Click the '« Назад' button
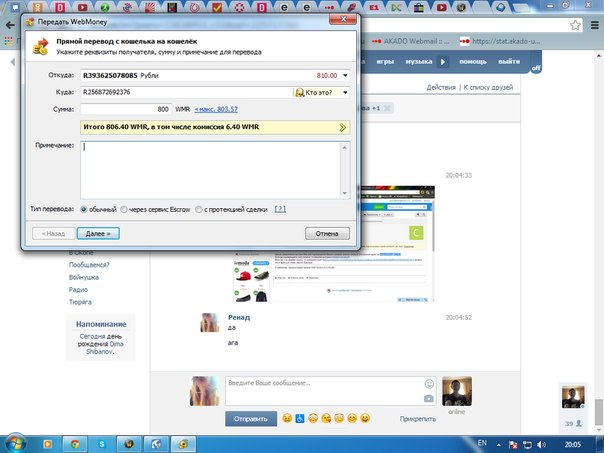The width and height of the screenshot is (604, 453). tap(54, 233)
